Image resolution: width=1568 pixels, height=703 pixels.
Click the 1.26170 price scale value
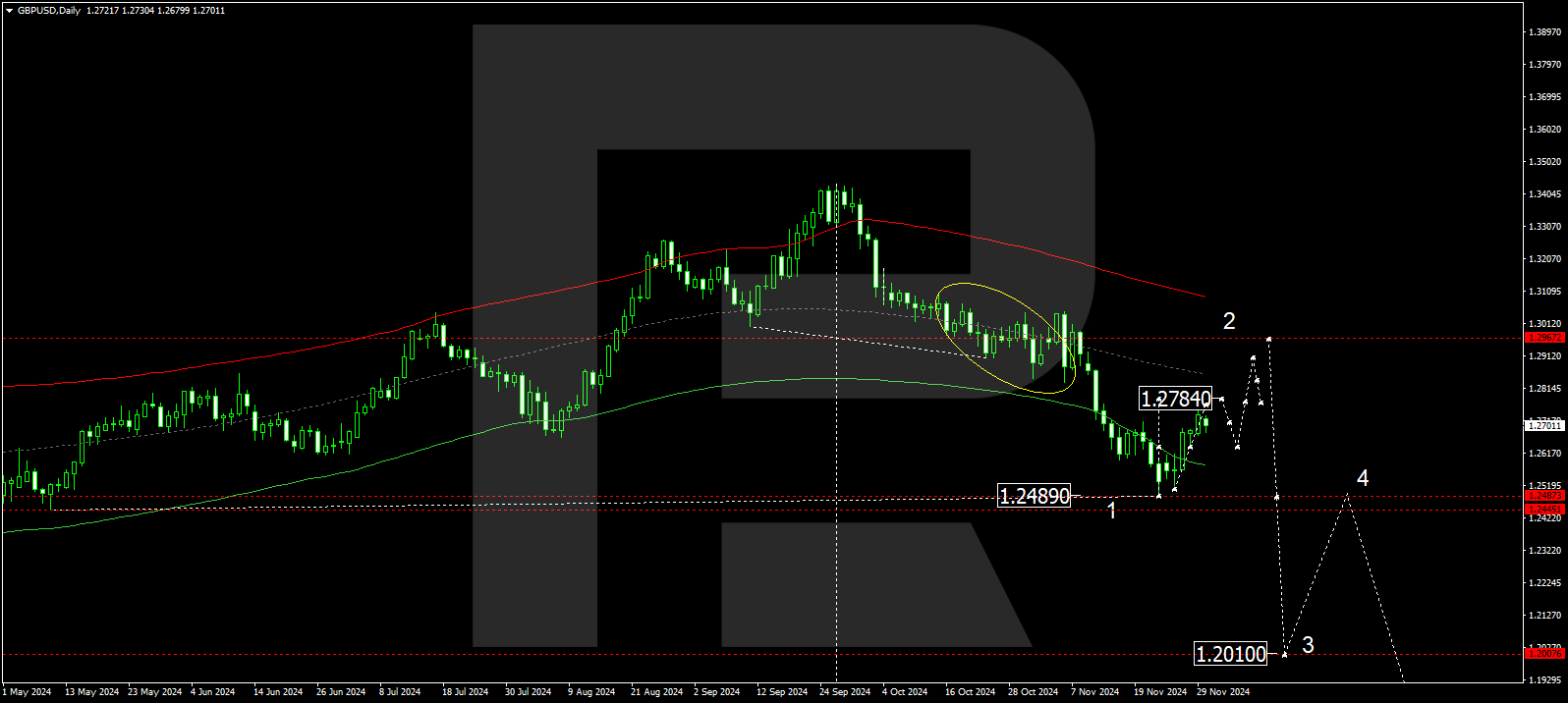click(1544, 454)
